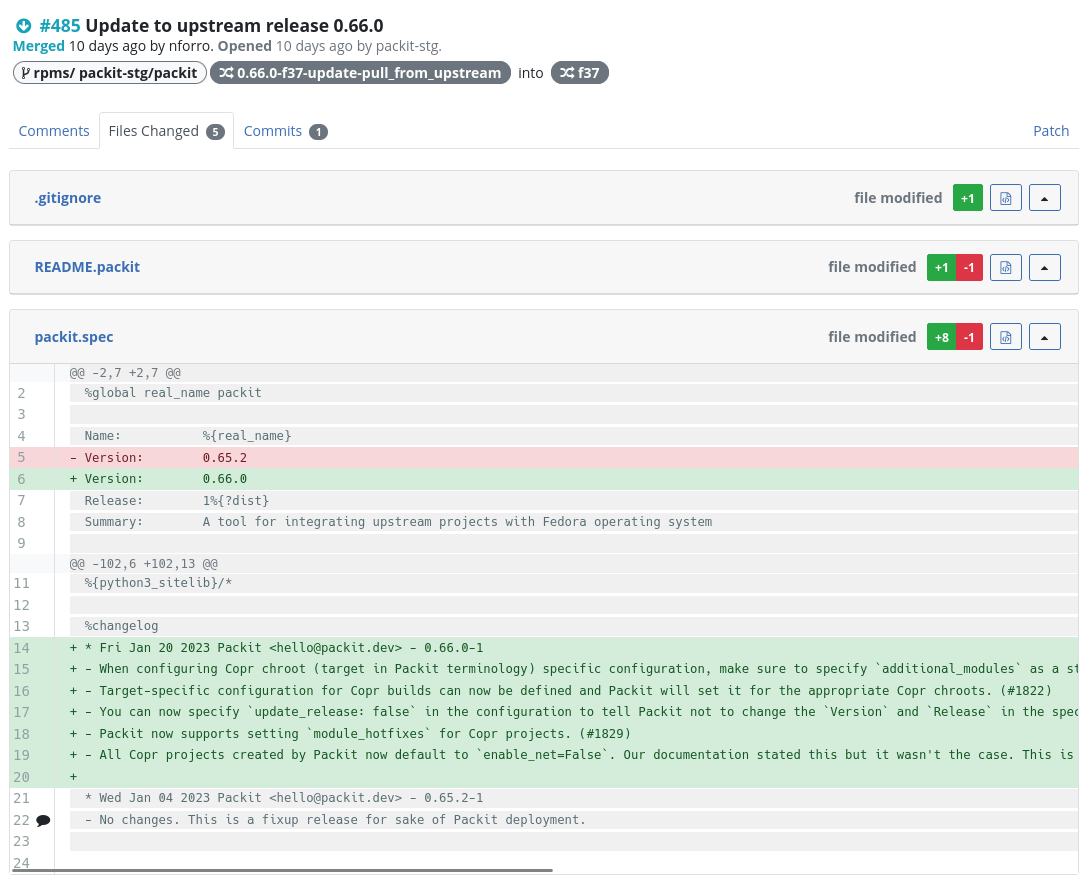Click the packit.spec file name link
This screenshot has width=1089, height=886.
pos(74,337)
